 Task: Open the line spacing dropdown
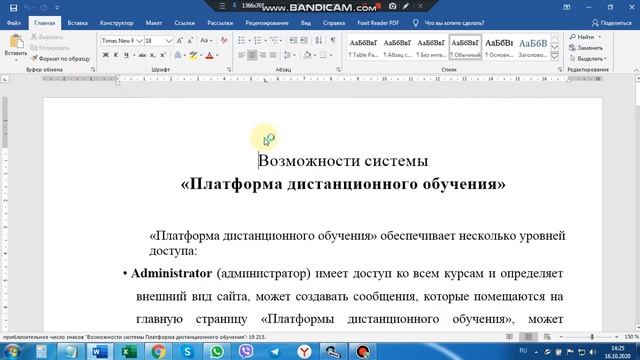289,55
